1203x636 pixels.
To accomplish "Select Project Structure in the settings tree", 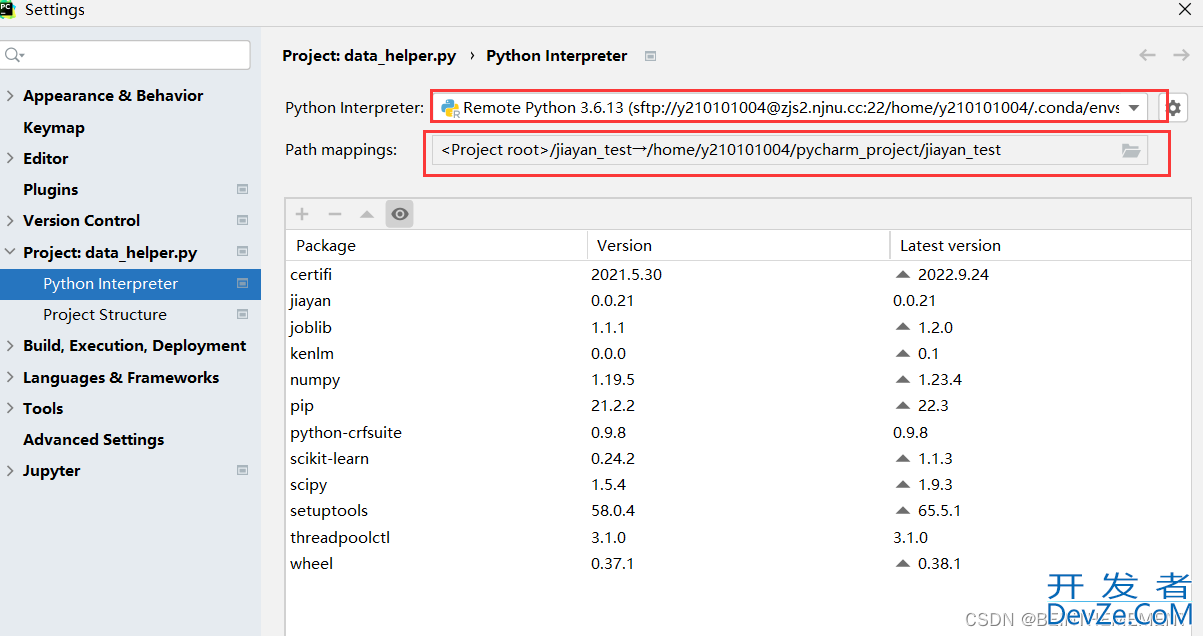I will tap(105, 315).
